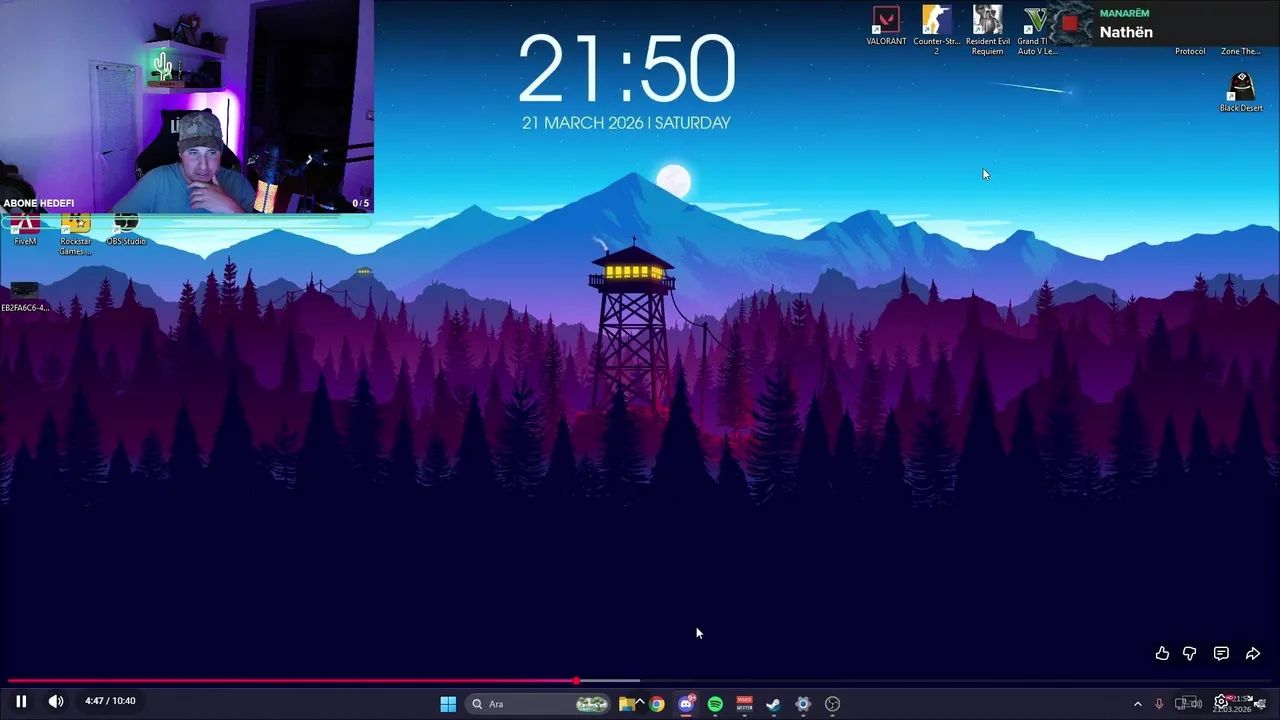Select the Resident Evil Requiem shortcut
1280x720 pixels.
coord(987,30)
